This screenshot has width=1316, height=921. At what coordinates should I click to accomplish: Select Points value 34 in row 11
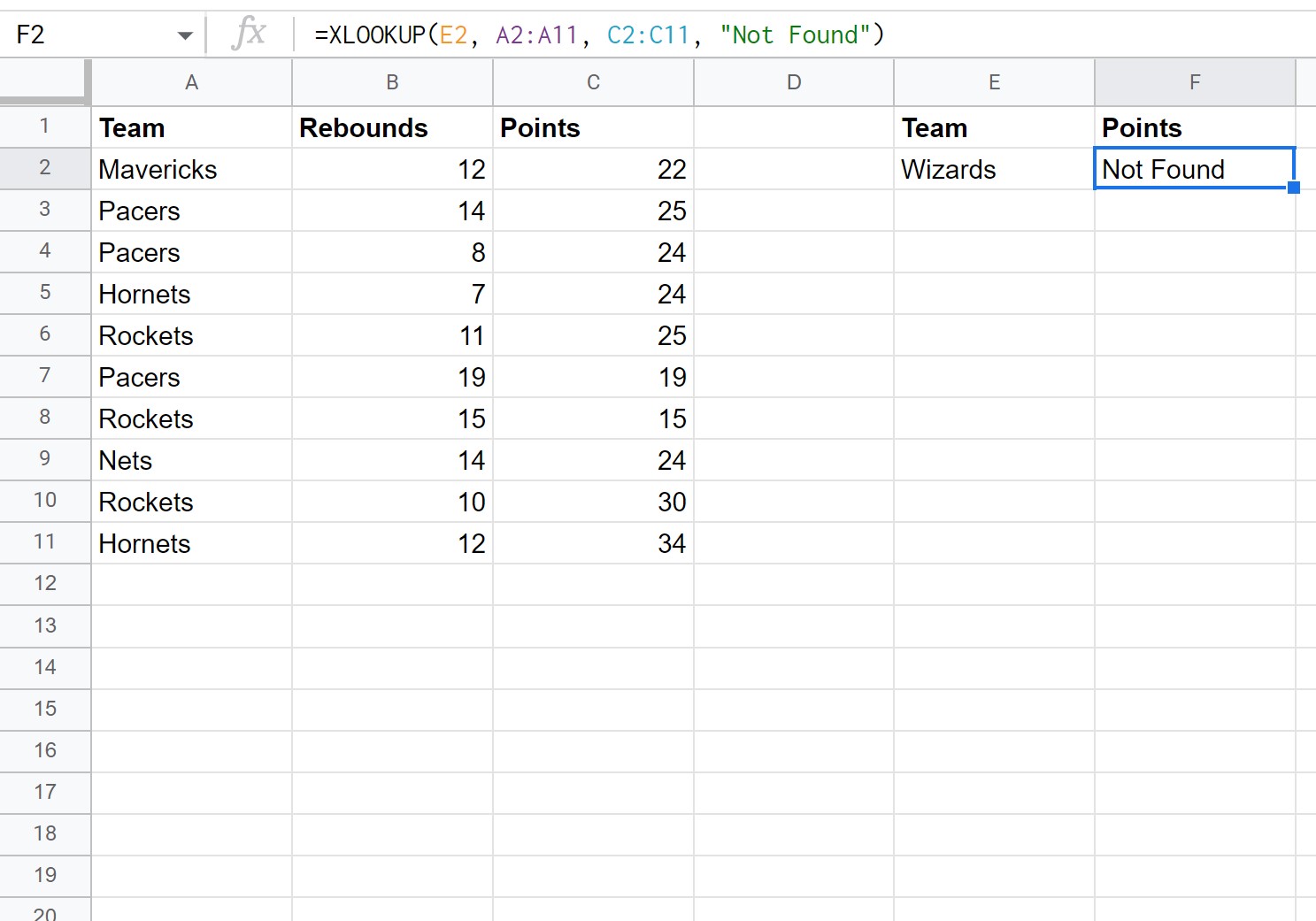pos(594,543)
